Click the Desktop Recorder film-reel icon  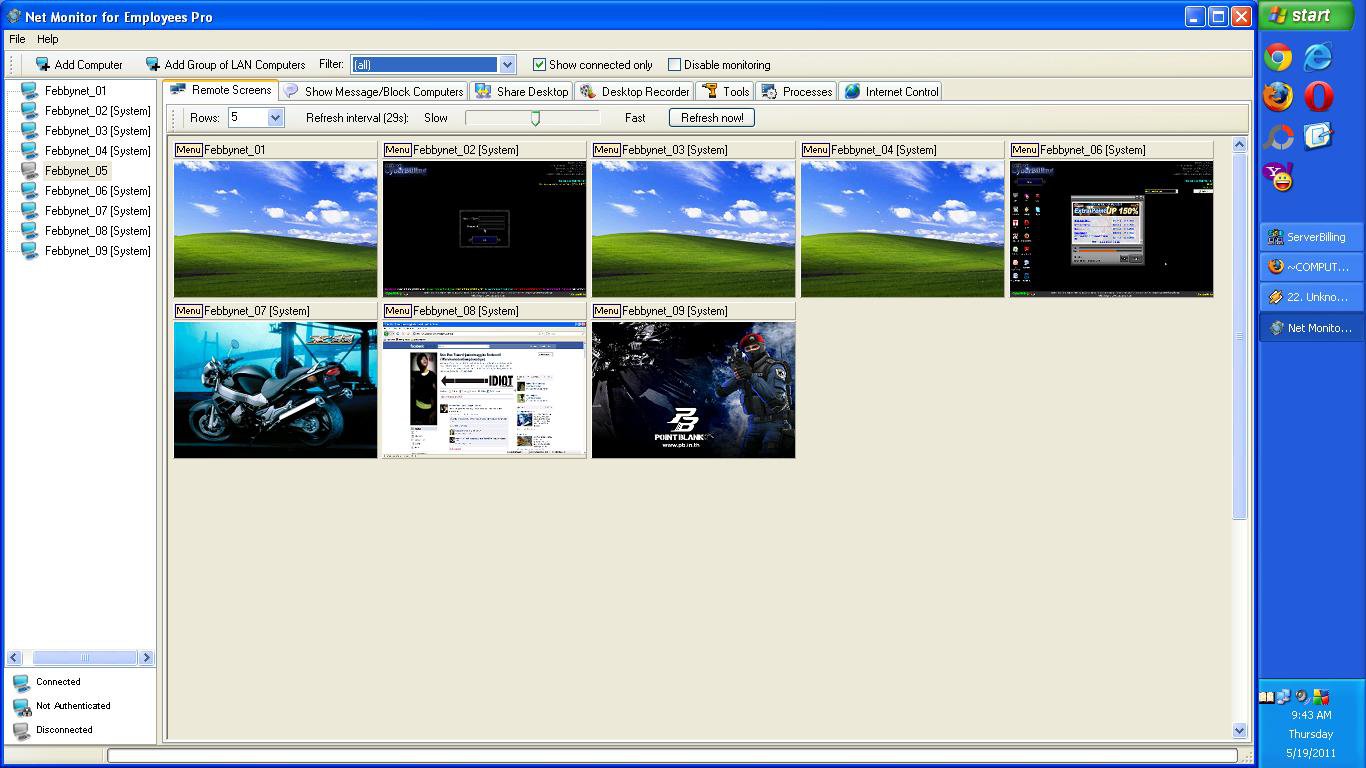588,91
